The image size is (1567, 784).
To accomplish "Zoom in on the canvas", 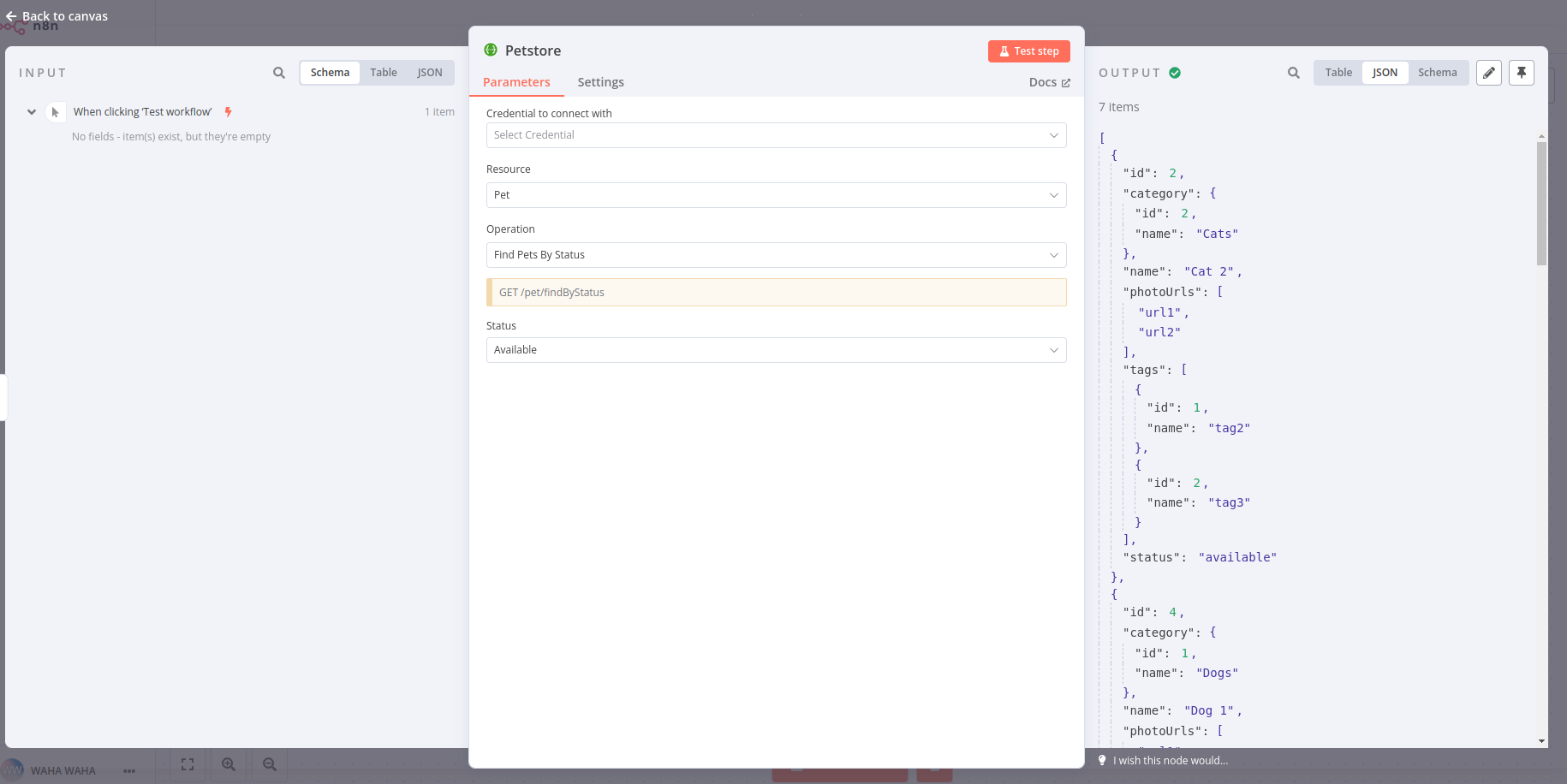I will coord(229,764).
